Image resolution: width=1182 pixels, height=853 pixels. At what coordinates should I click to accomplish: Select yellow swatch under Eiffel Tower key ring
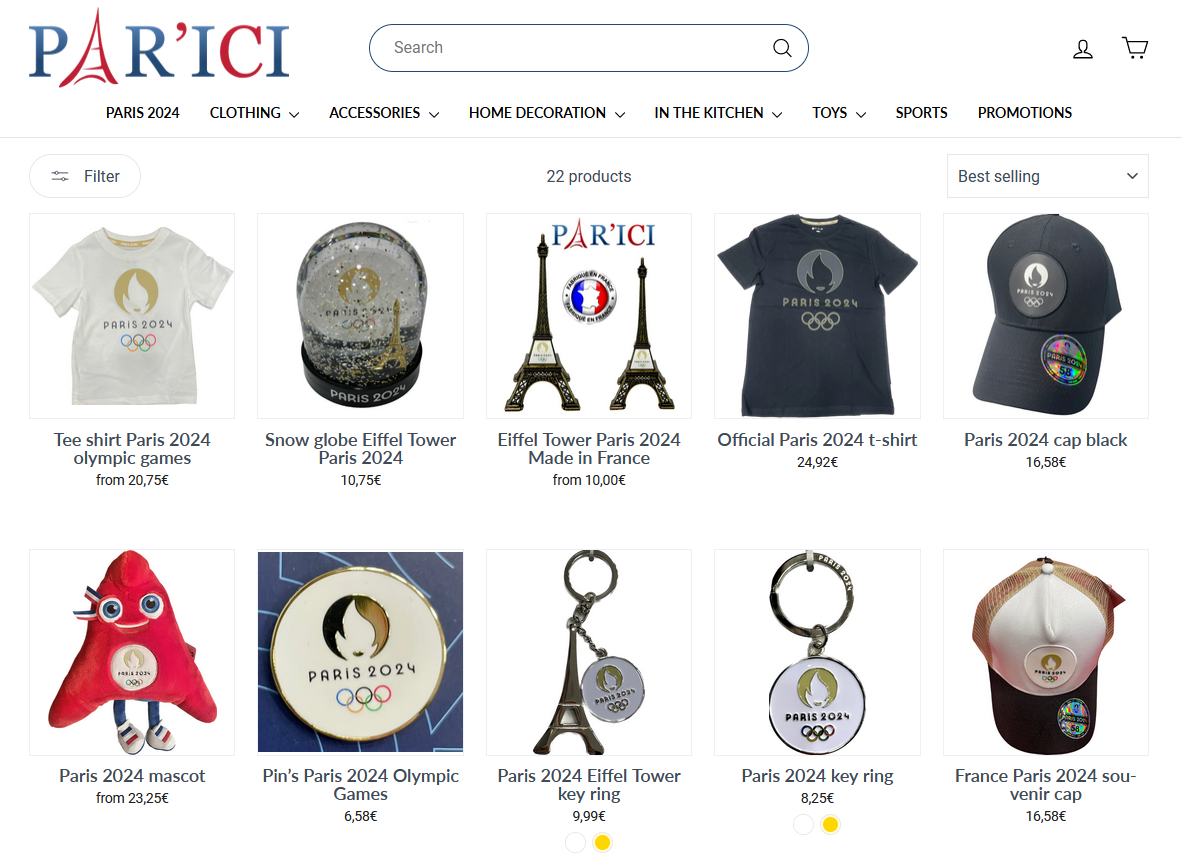[602, 842]
